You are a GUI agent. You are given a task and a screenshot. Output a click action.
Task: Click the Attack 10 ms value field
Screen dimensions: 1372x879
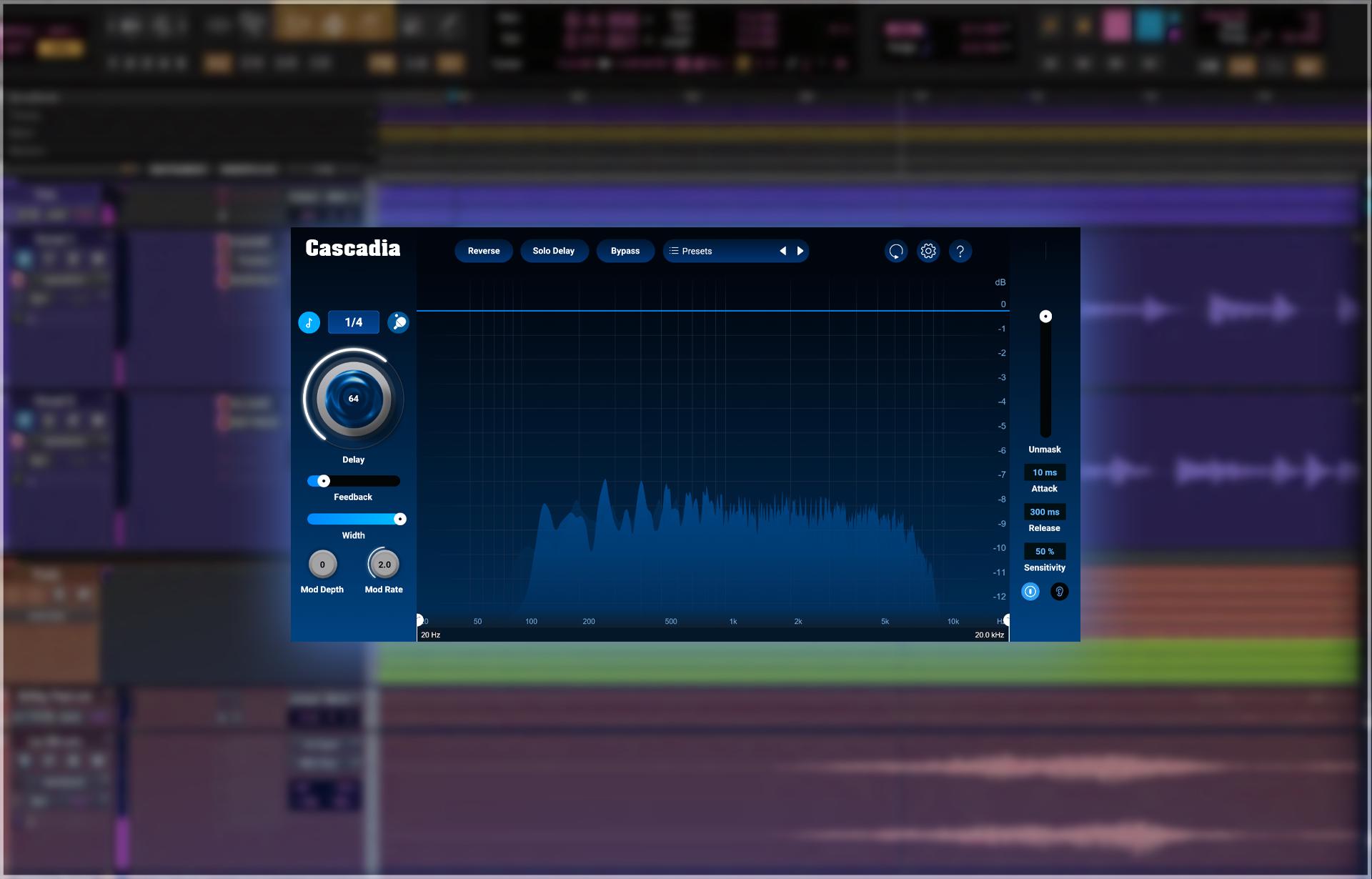[x=1045, y=472]
